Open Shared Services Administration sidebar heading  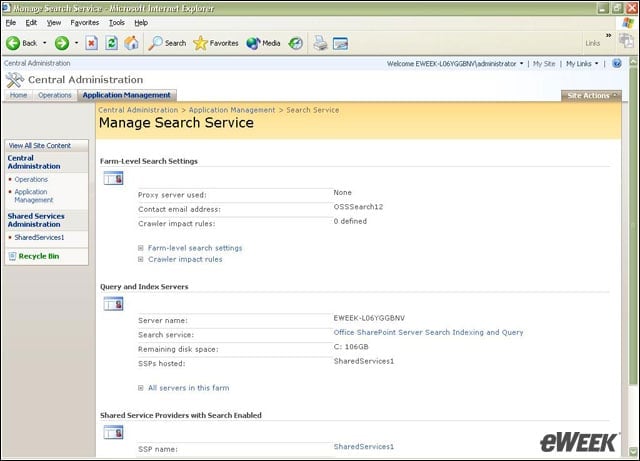point(36,220)
